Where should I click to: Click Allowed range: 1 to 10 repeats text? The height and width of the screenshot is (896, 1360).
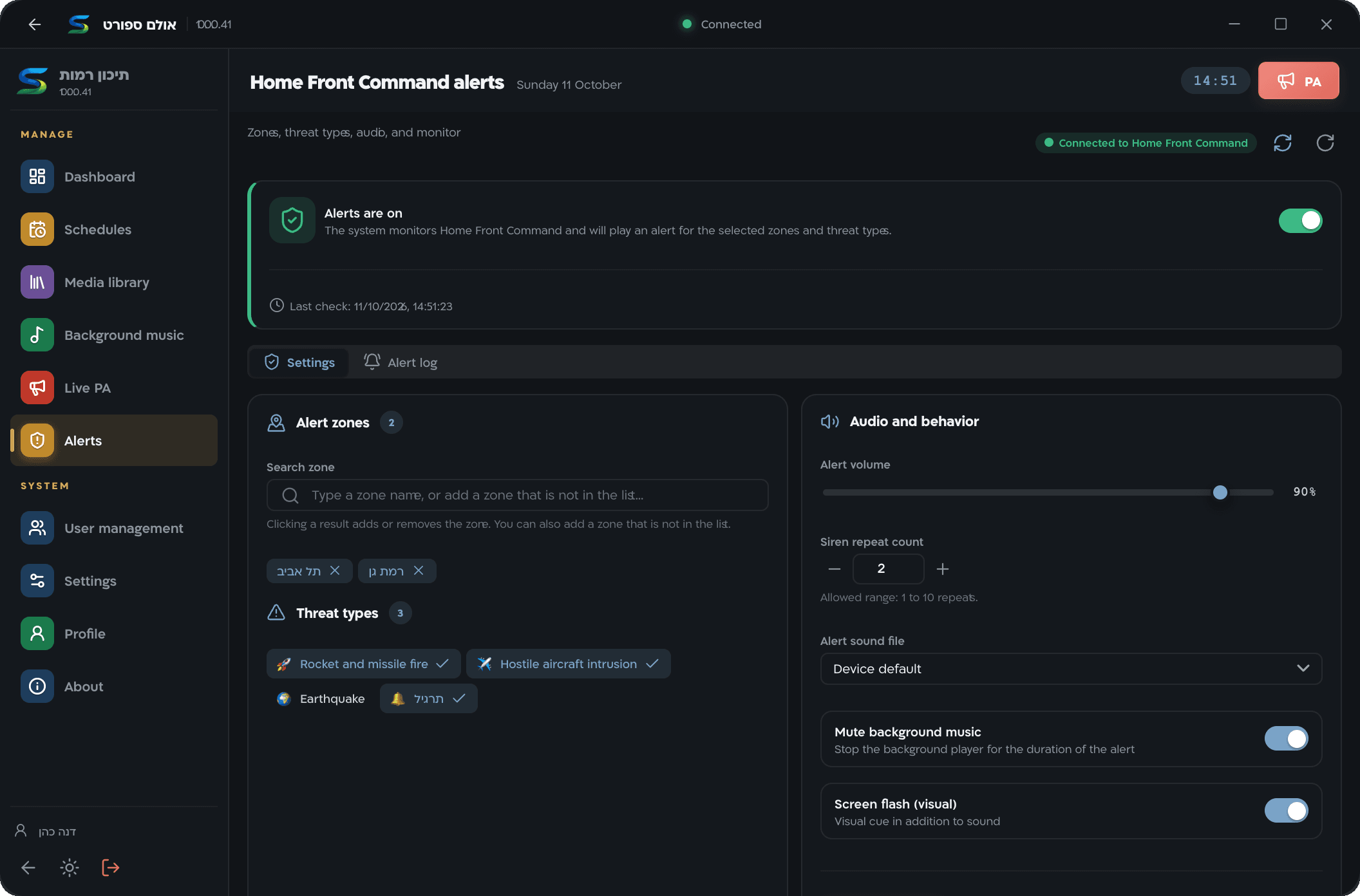(899, 597)
